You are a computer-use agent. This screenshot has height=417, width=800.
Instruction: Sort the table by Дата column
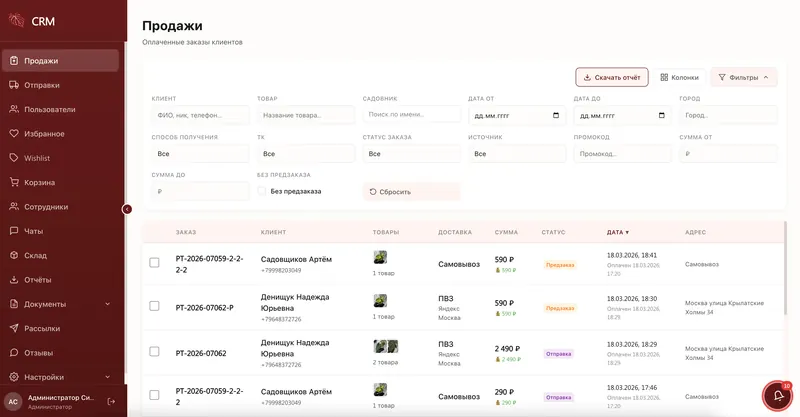pyautogui.click(x=617, y=232)
